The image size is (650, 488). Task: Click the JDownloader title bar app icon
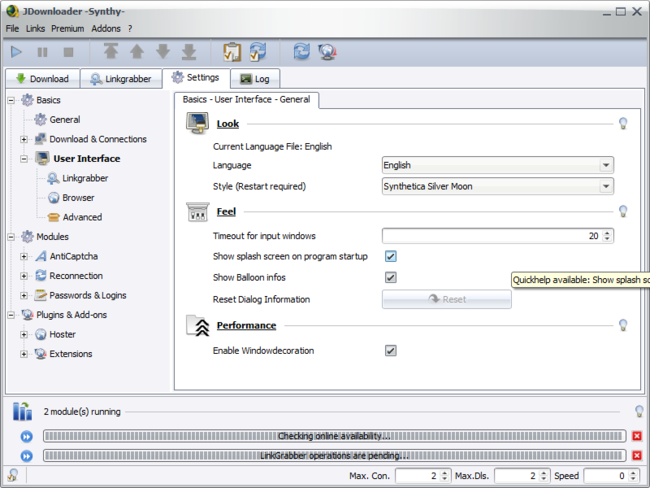point(12,11)
